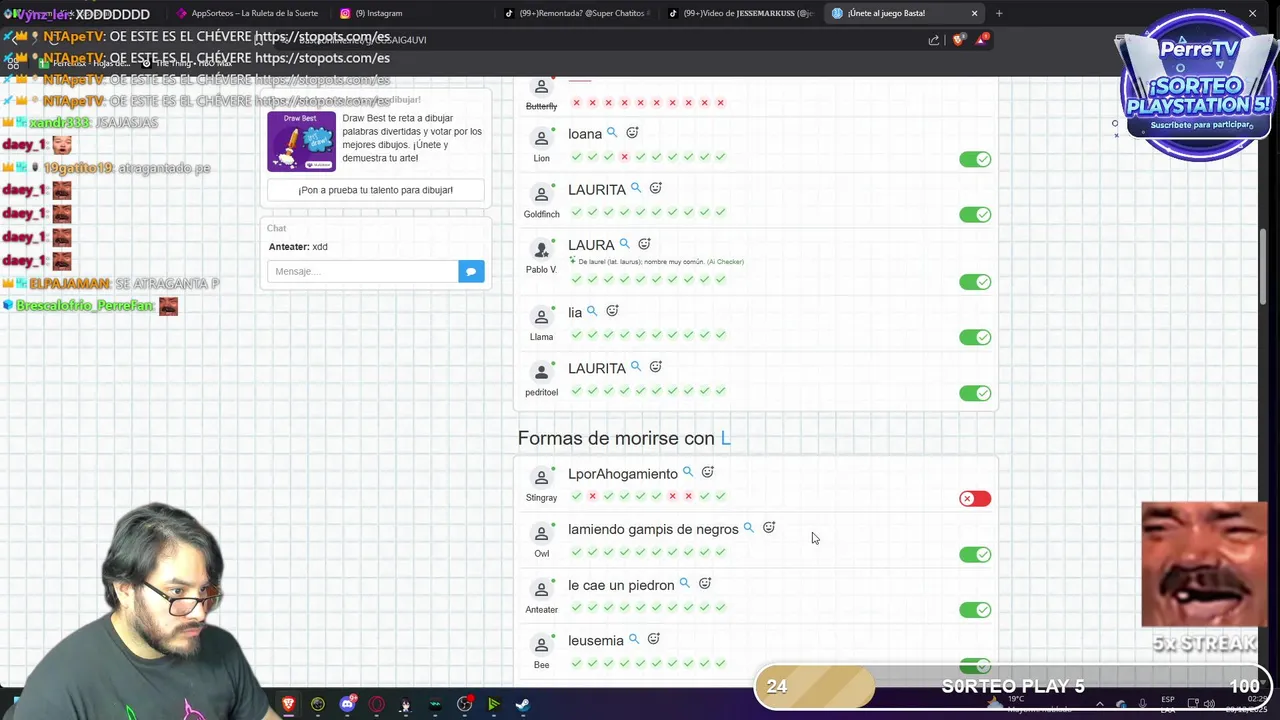Search 'LporAhogamiento' with the magnifier icon
This screenshot has height=720, width=1280.
click(687, 472)
